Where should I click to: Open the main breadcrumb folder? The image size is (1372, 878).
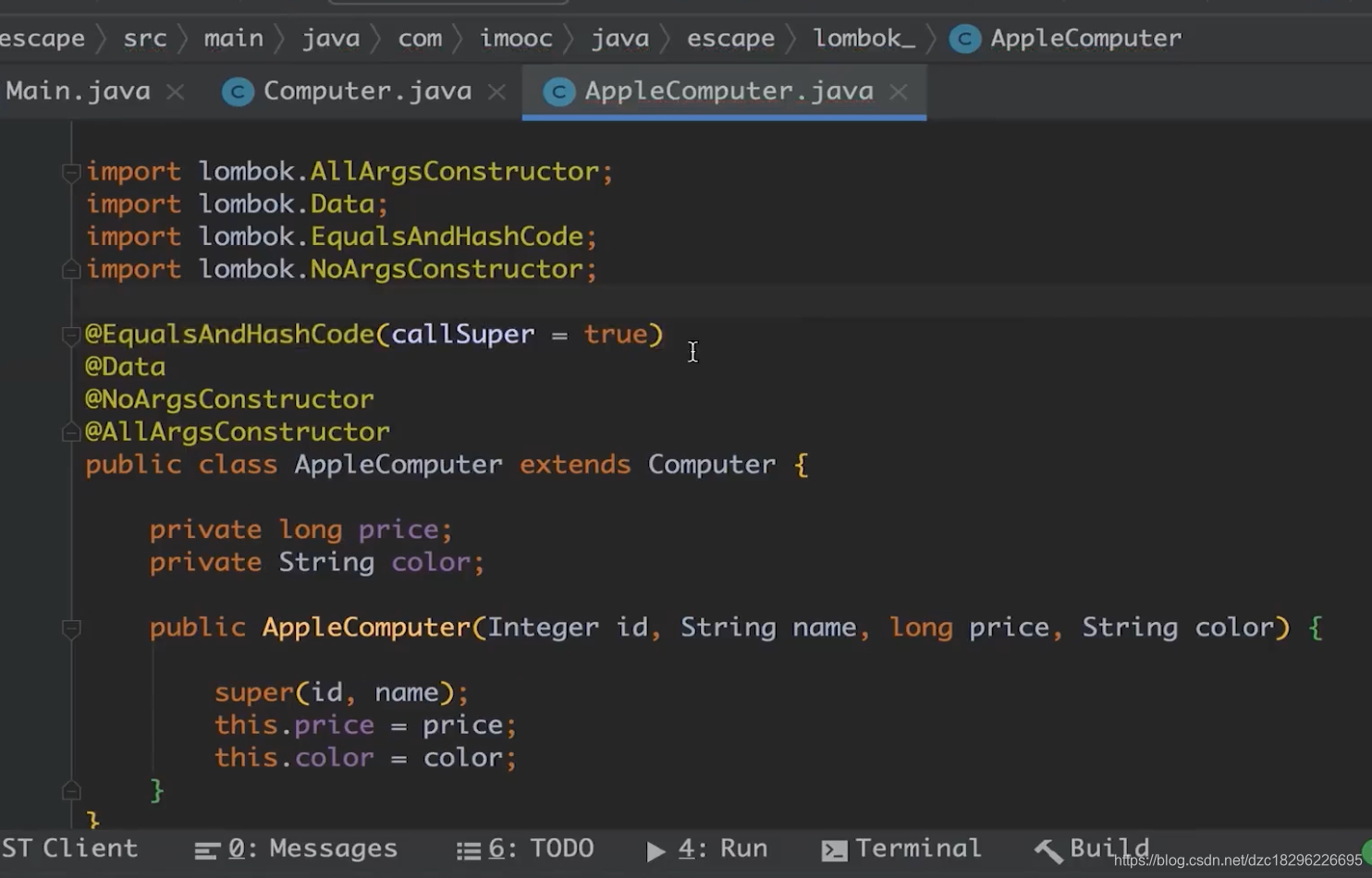click(x=233, y=38)
